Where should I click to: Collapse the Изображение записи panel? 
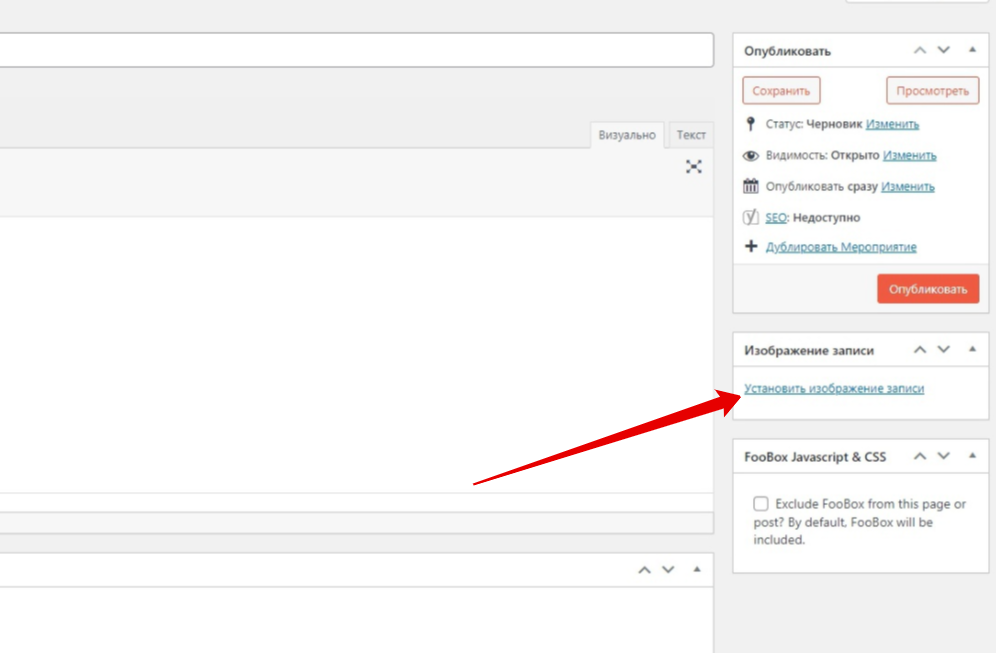[x=972, y=349]
